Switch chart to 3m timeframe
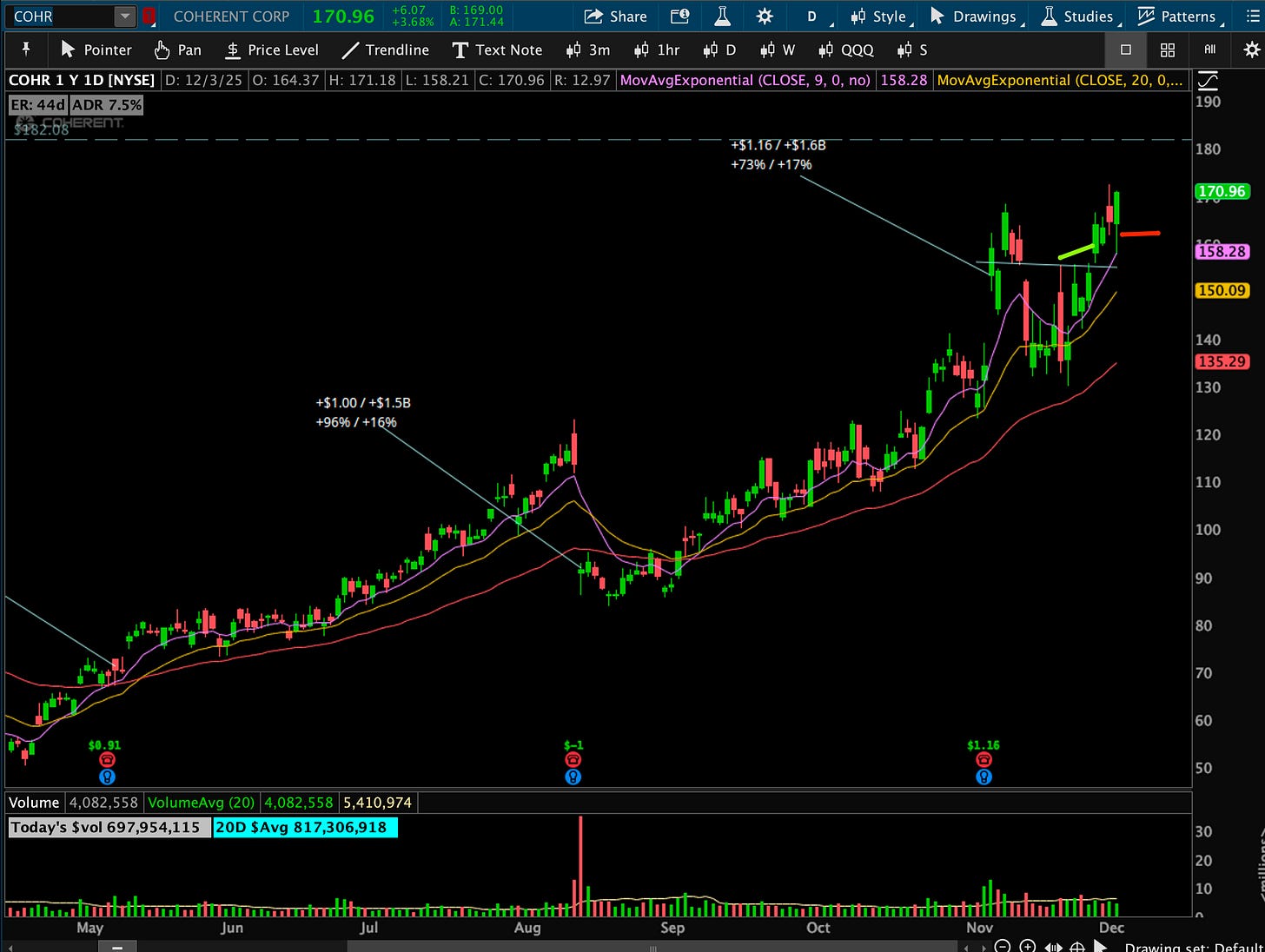The height and width of the screenshot is (952, 1265). pyautogui.click(x=588, y=50)
